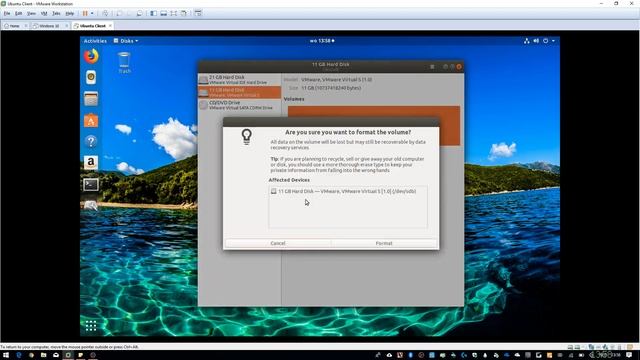Open Activities overview
The height and width of the screenshot is (360, 640).
click(x=95, y=41)
